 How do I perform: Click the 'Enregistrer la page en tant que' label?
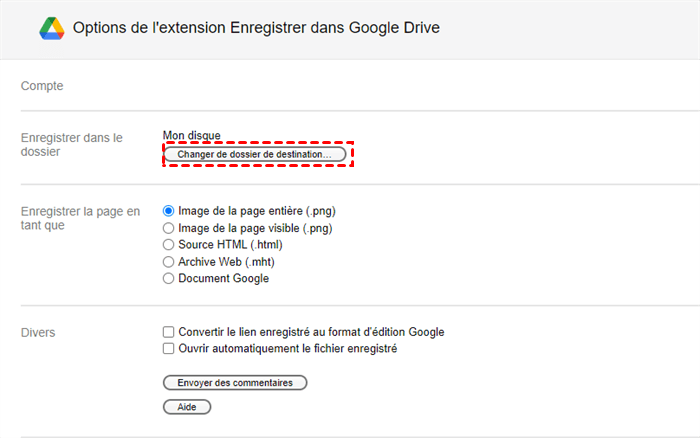pos(80,219)
